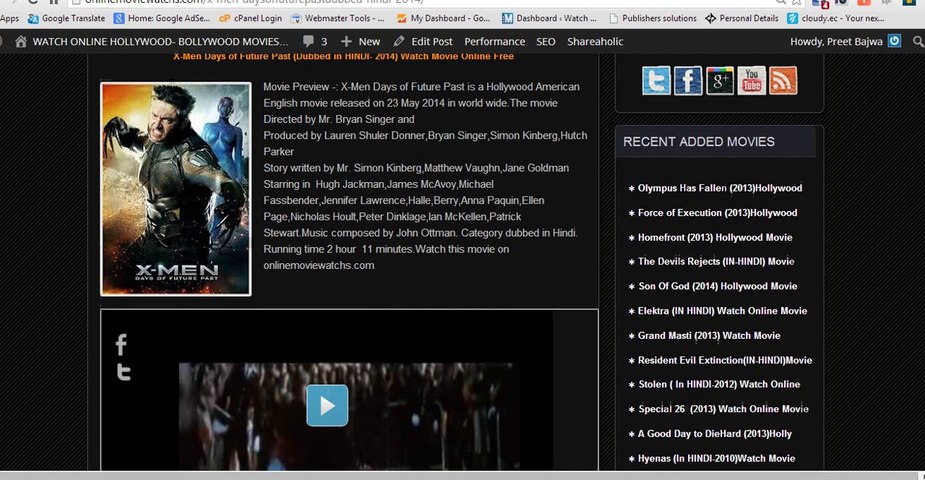Open the RSS feed icon
This screenshot has height=480, width=925.
(783, 81)
